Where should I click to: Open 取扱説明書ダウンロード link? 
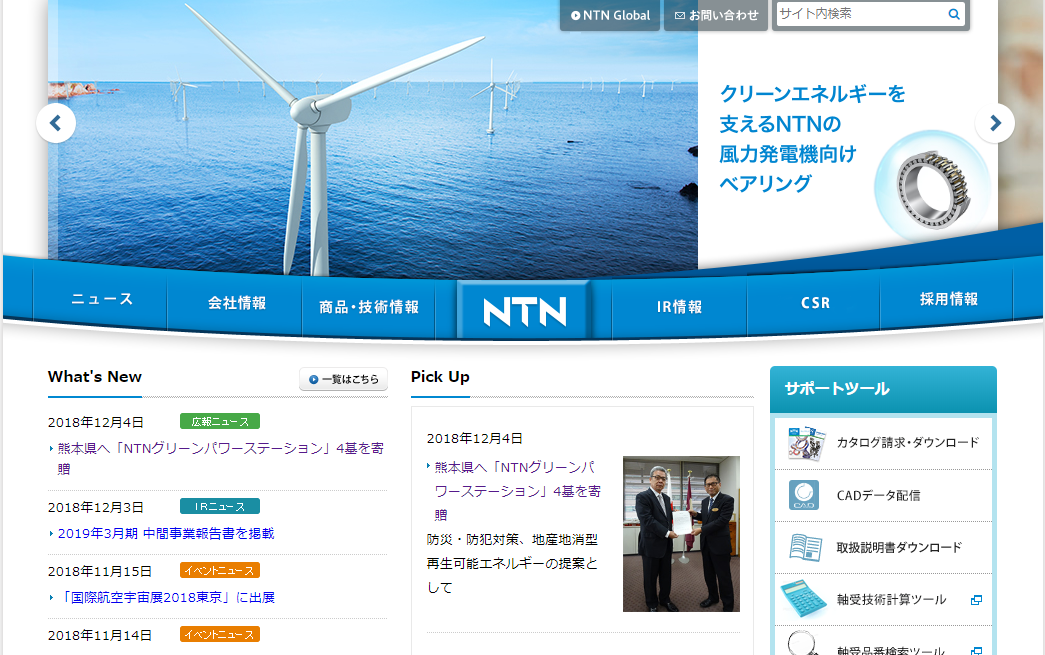point(899,548)
